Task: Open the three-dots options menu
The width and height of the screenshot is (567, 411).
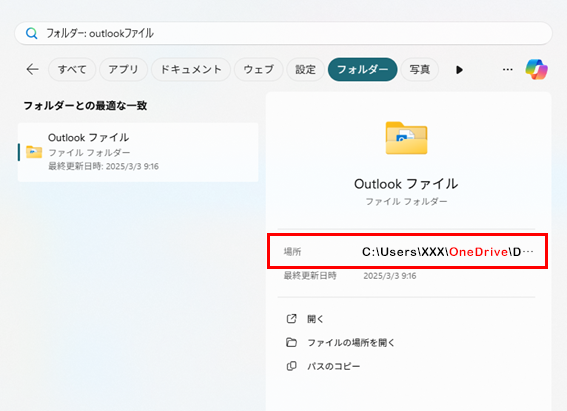Action: click(508, 69)
